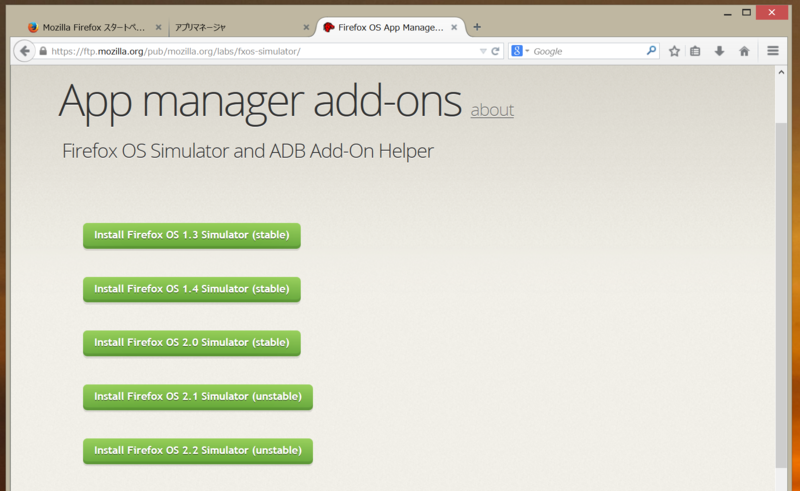Click the red favicon on App Manager tab
Viewport: 800px width, 491px height.
[329, 27]
